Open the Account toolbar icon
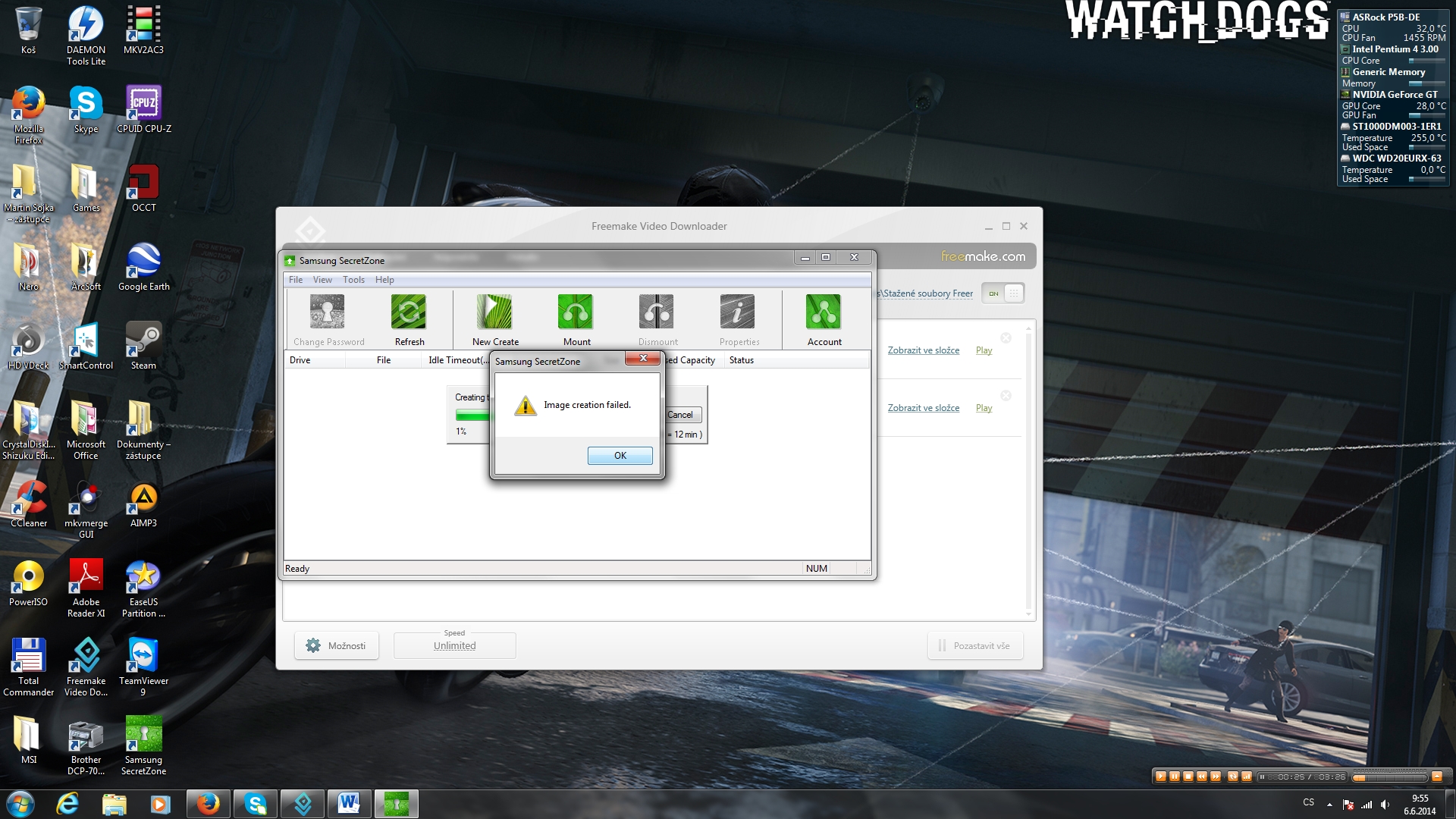 [824, 312]
